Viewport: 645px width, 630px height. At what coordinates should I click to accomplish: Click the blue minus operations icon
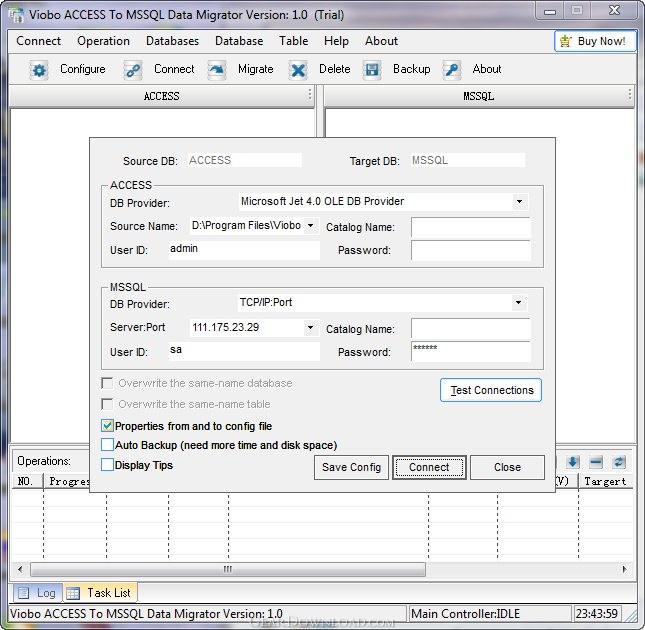point(596,462)
